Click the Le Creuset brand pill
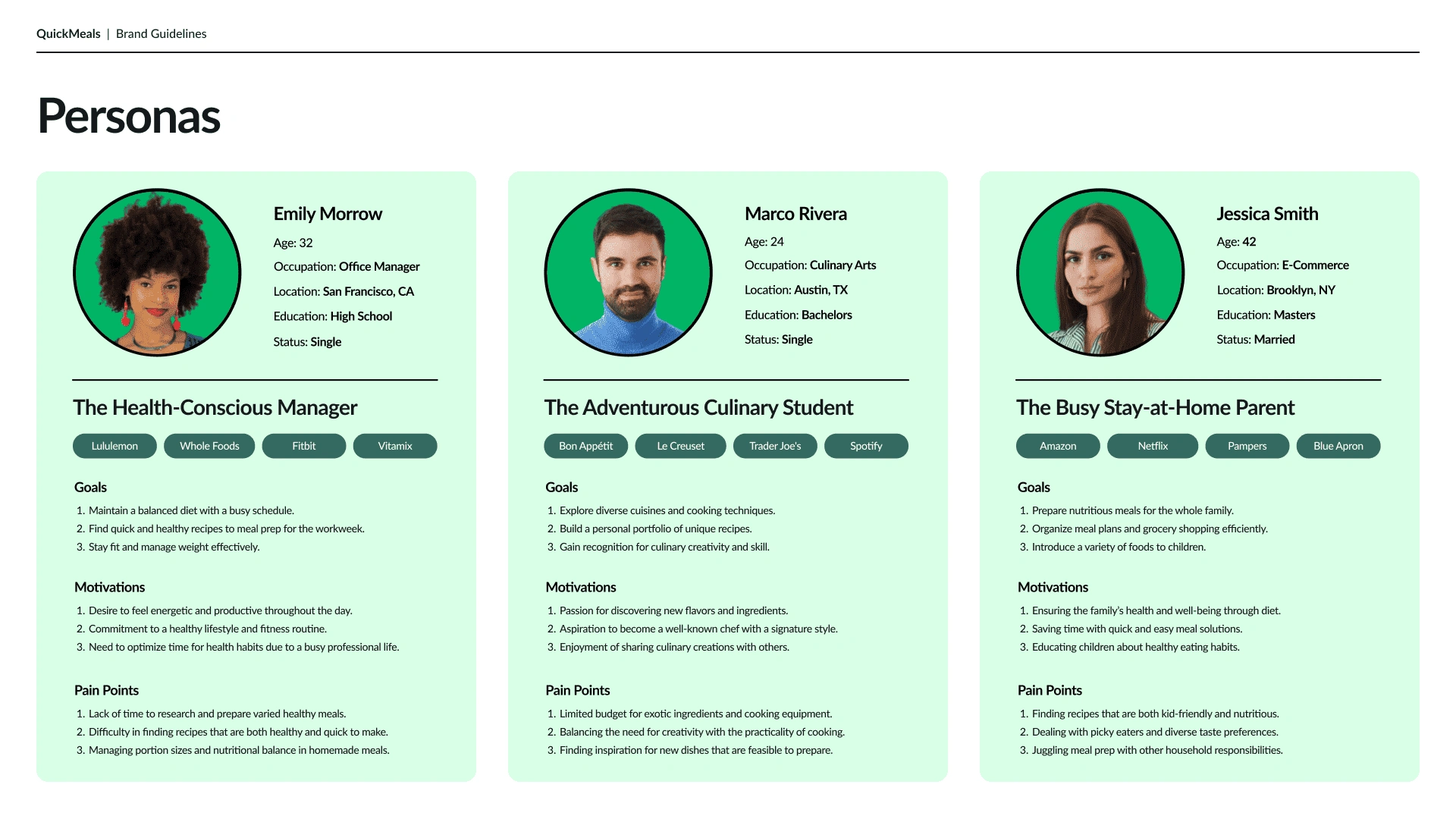 click(680, 446)
